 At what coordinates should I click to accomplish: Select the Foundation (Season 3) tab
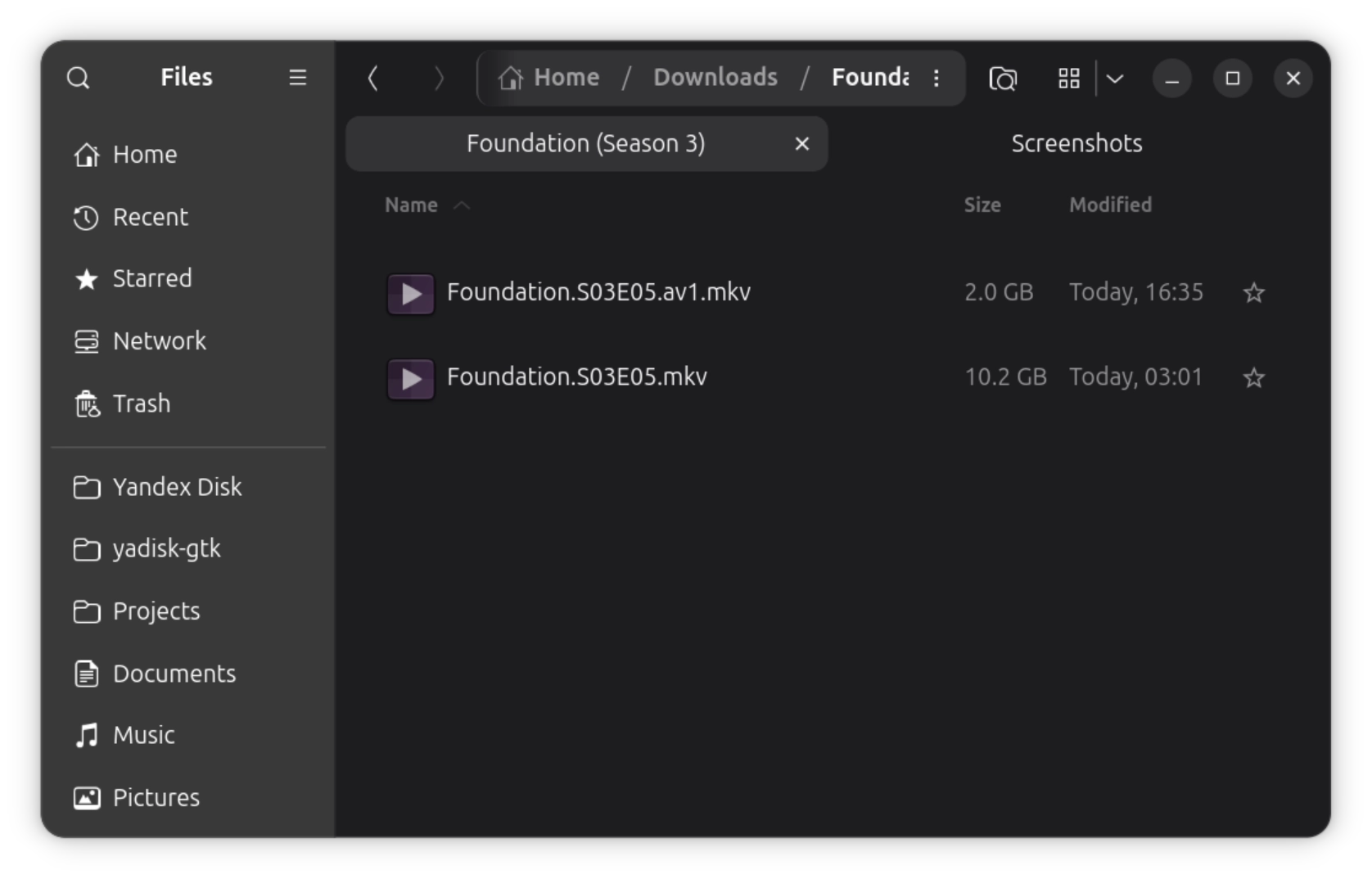tap(586, 143)
